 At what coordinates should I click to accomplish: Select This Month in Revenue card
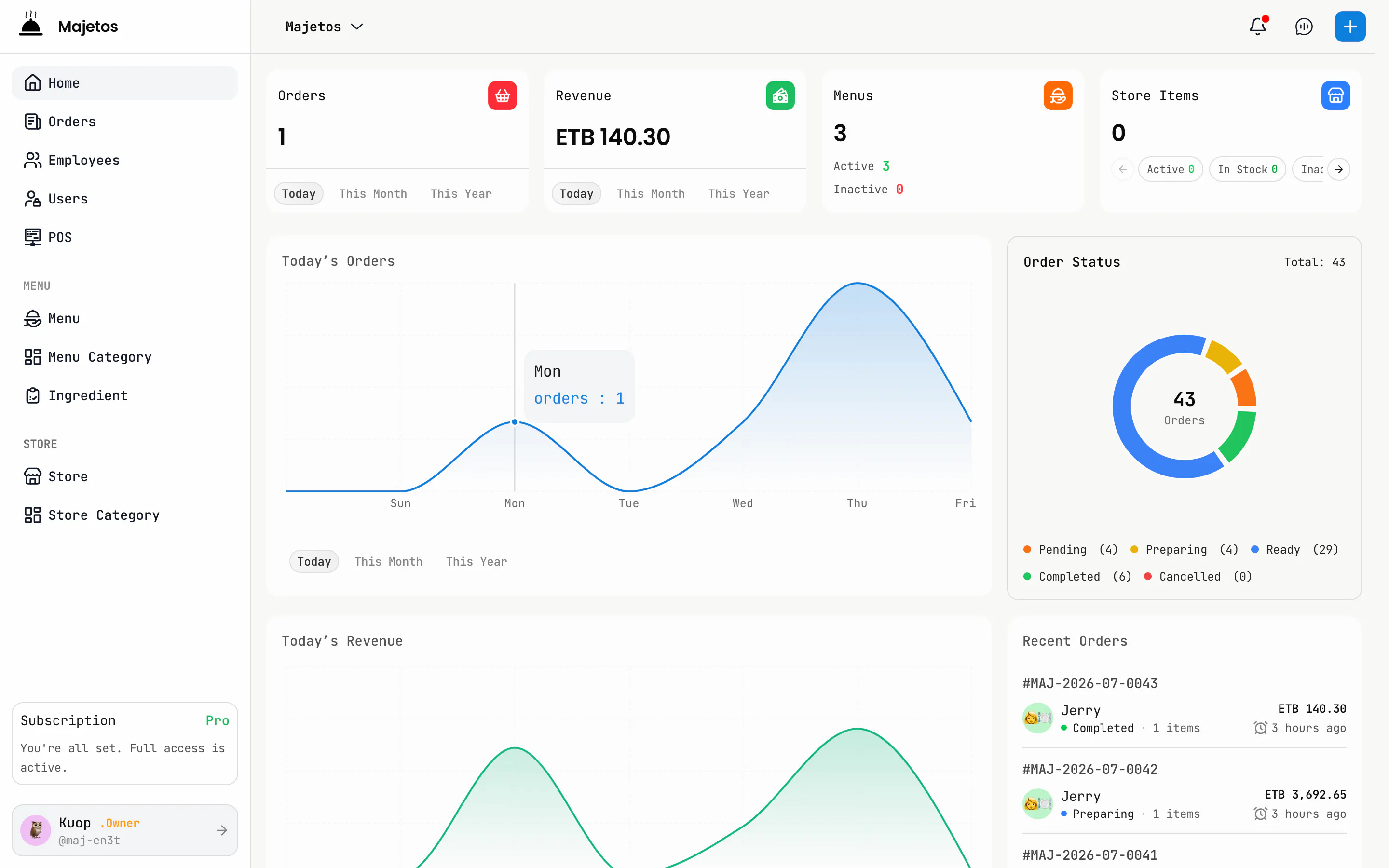pyautogui.click(x=651, y=193)
